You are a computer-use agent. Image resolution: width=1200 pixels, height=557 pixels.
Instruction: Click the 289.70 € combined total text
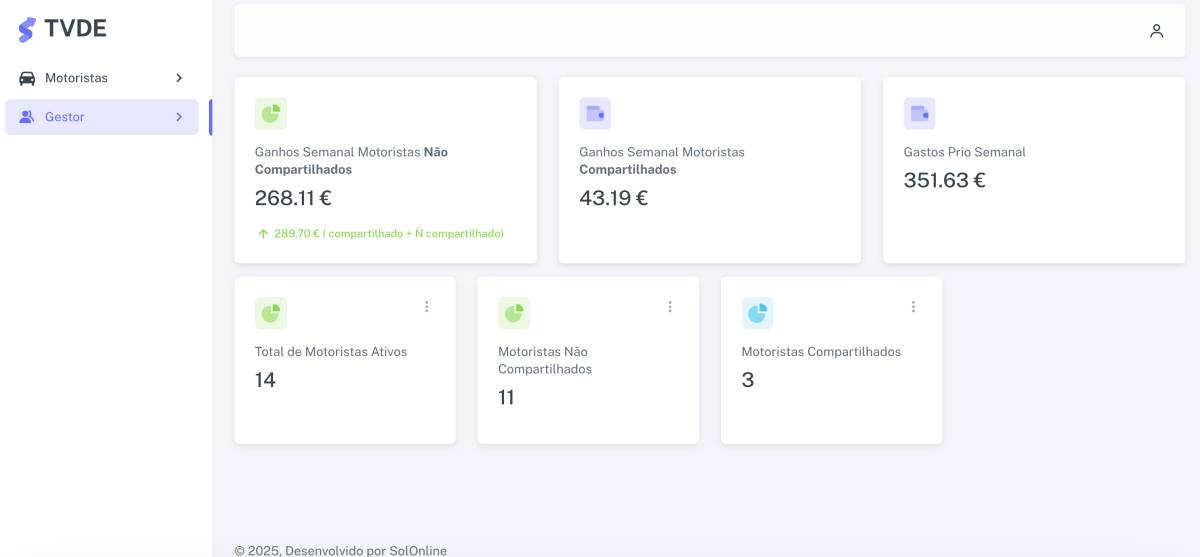[389, 234]
